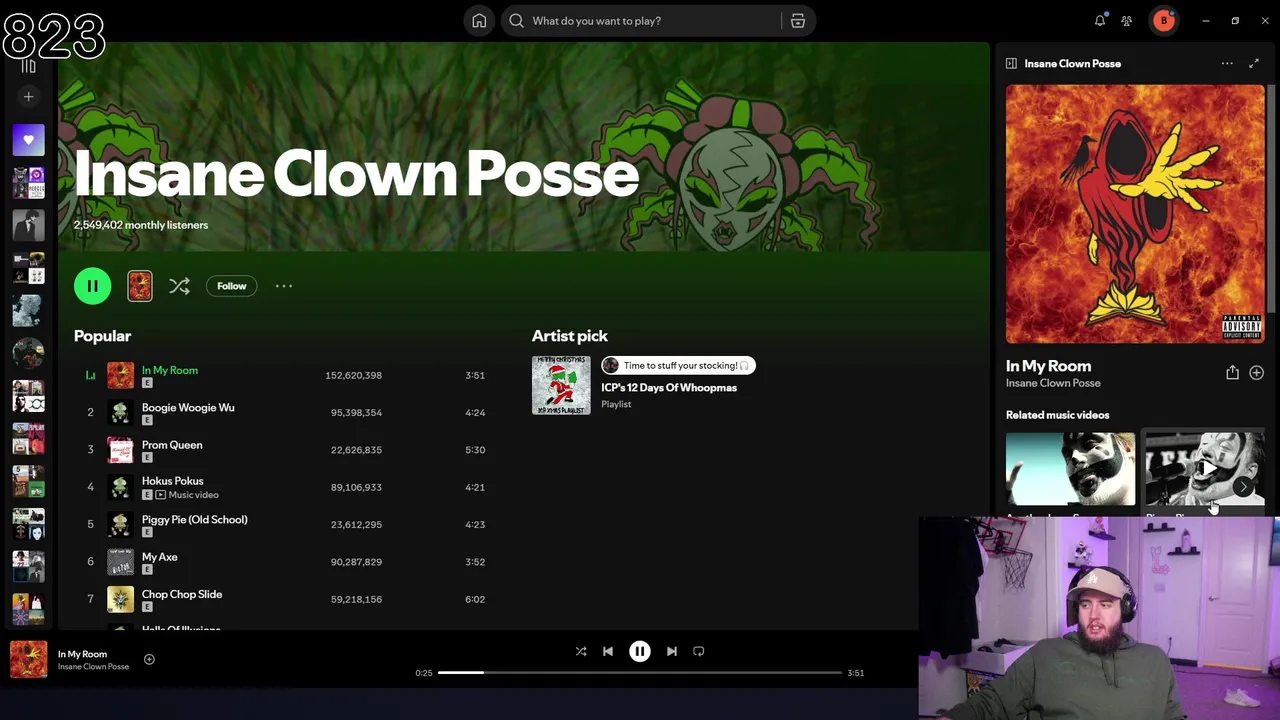The height and width of the screenshot is (720, 1280).
Task: Open Friend Activity icon
Action: click(1127, 21)
